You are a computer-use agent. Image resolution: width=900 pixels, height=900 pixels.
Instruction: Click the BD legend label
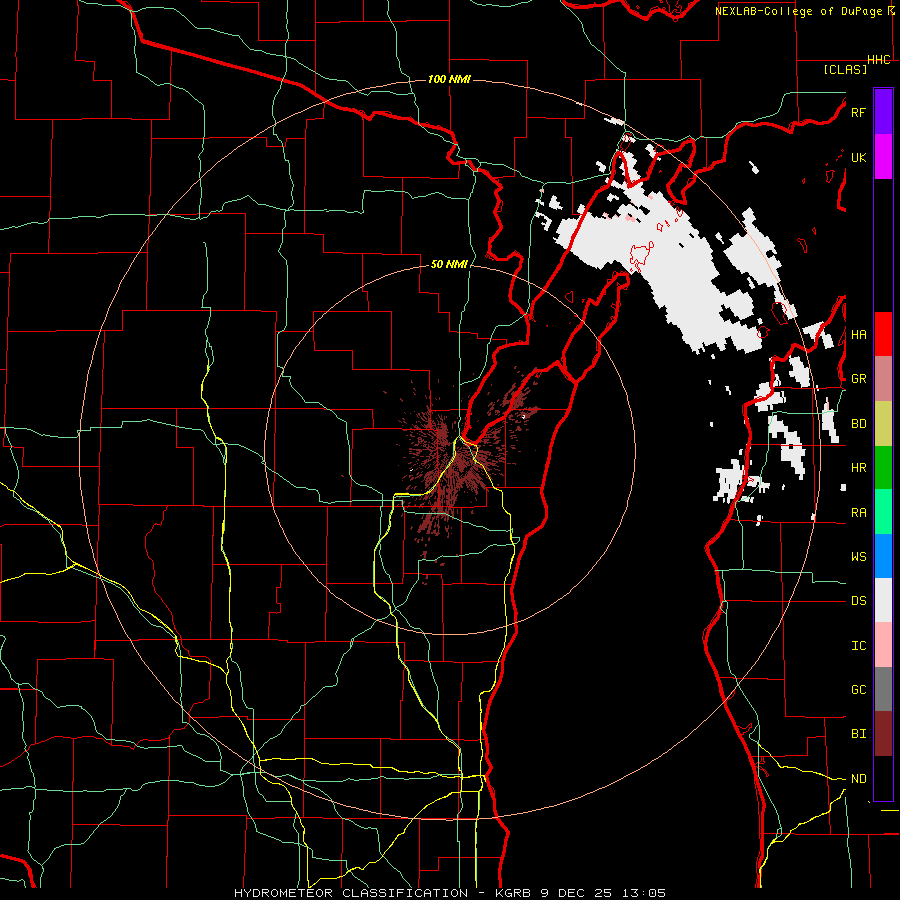(x=858, y=424)
